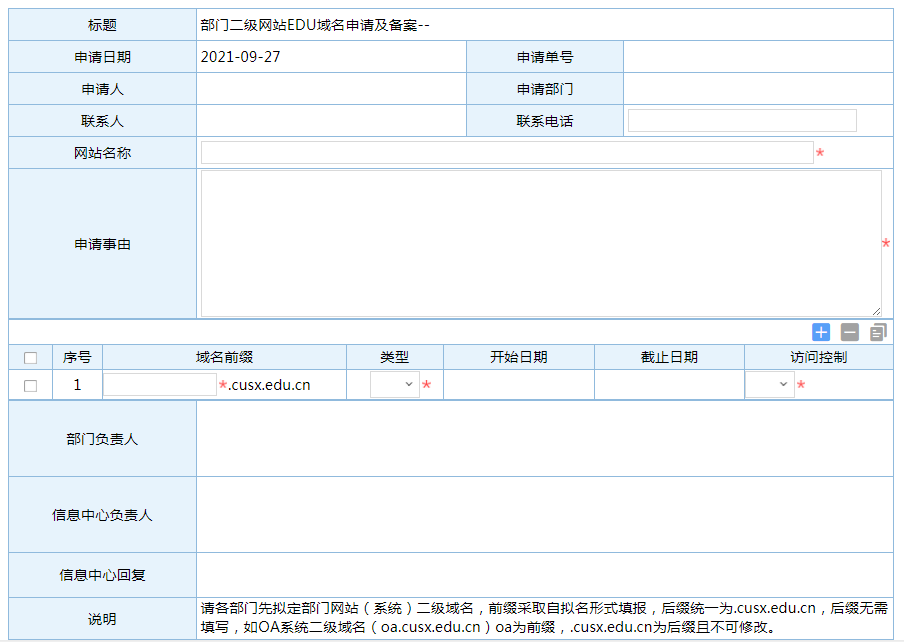The width and height of the screenshot is (904, 642).
Task: Click the 联系电话 text box
Action: pyautogui.click(x=742, y=121)
